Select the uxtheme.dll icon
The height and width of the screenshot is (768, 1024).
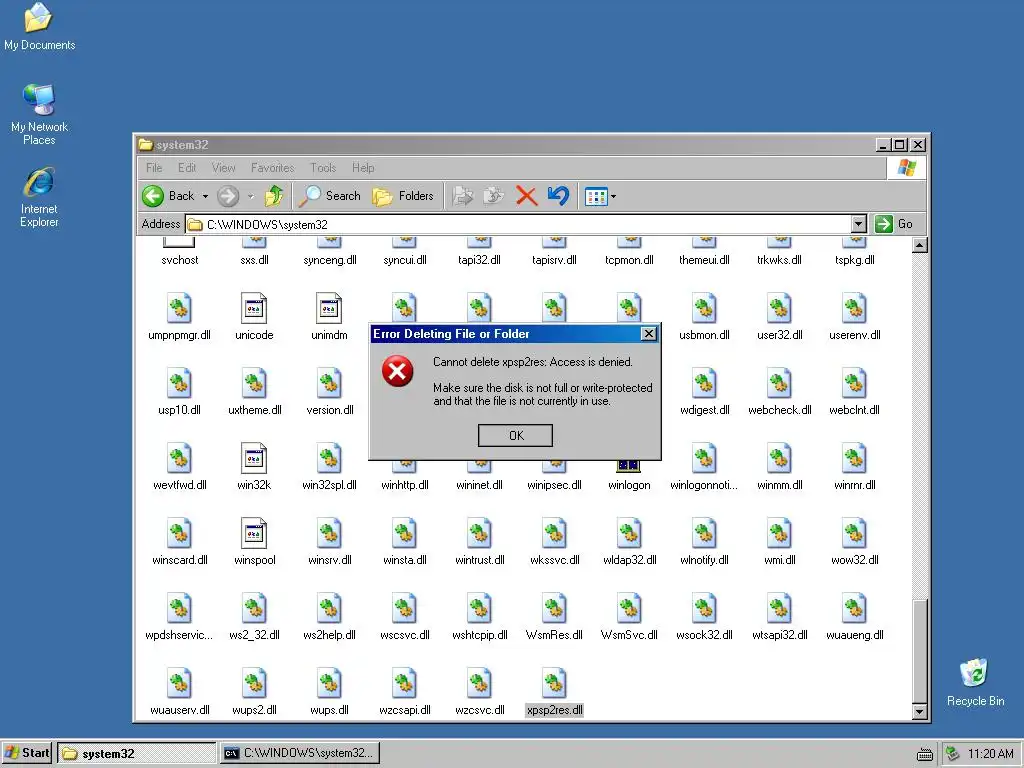pyautogui.click(x=254, y=383)
